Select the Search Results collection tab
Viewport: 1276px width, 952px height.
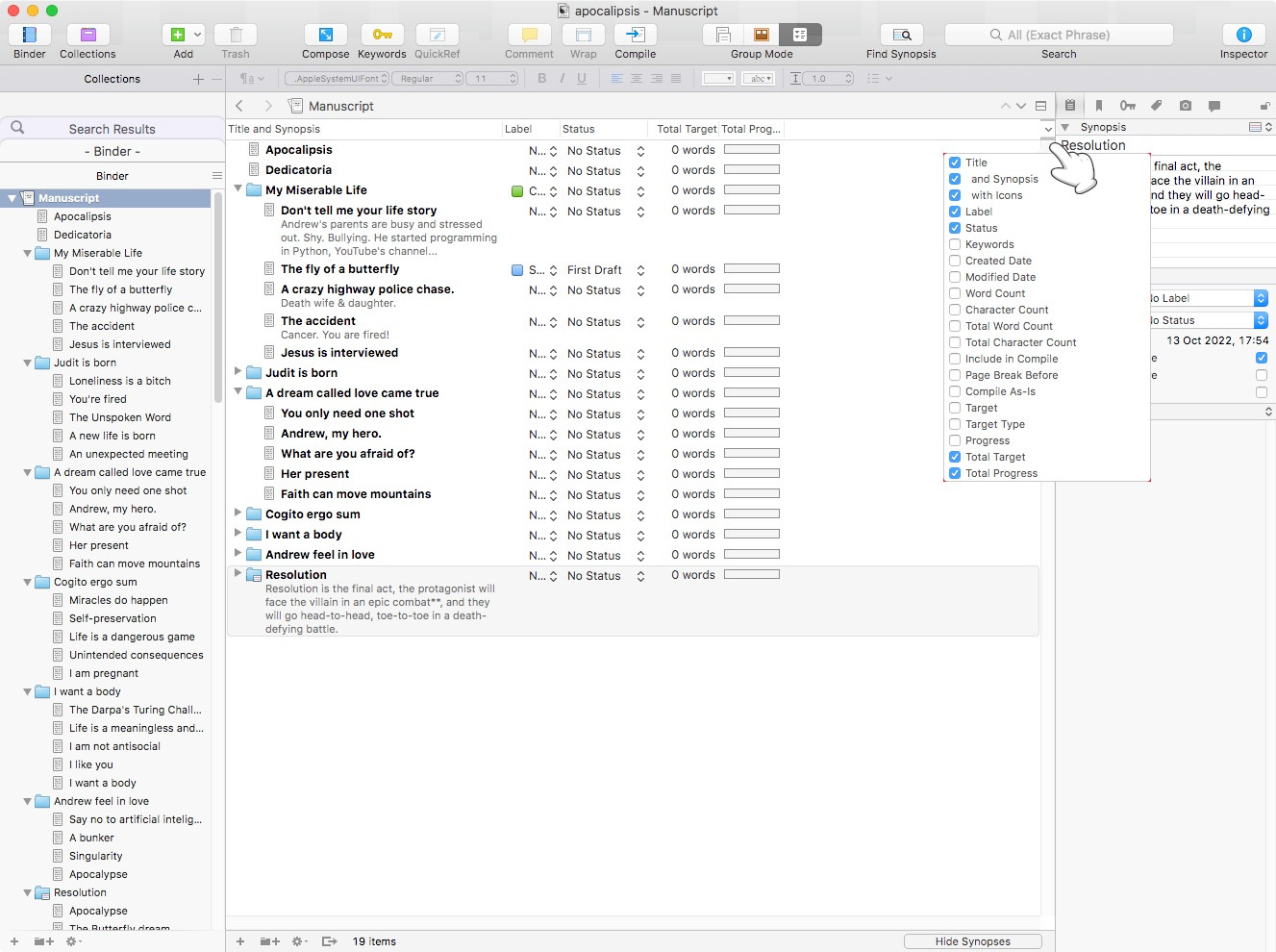pyautogui.click(x=112, y=129)
